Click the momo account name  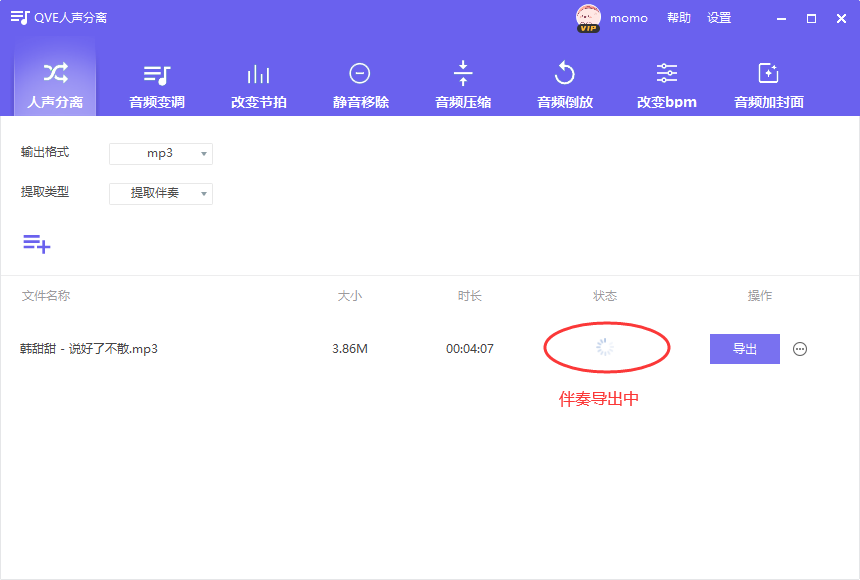point(629,17)
